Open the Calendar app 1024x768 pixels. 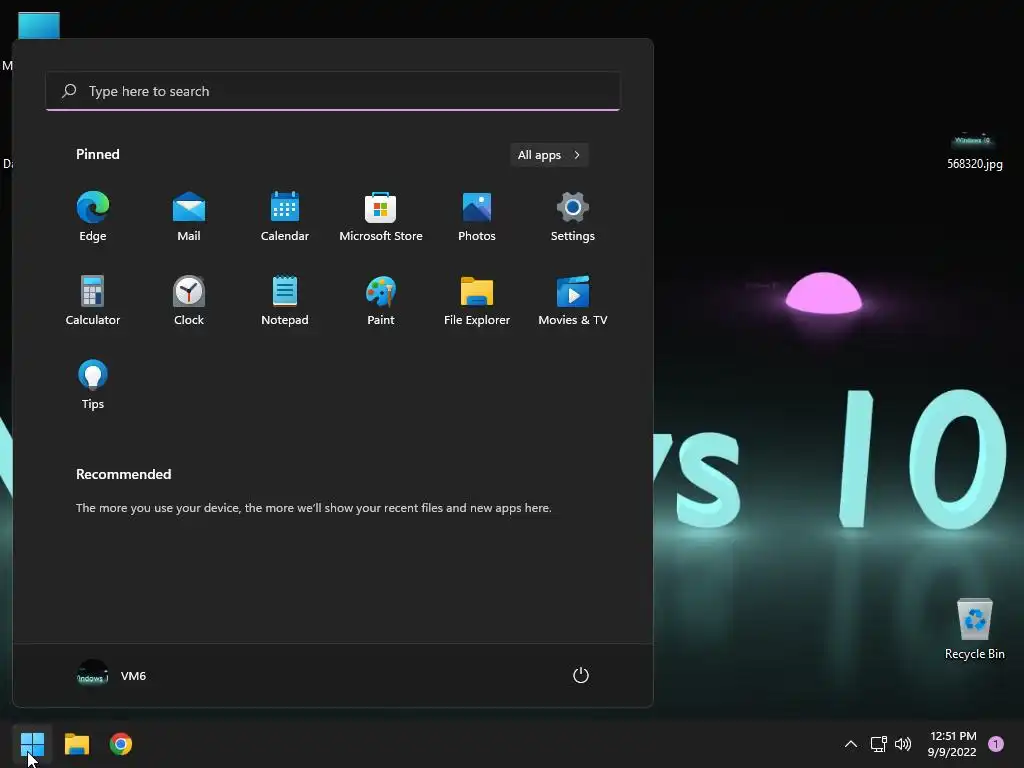[285, 217]
